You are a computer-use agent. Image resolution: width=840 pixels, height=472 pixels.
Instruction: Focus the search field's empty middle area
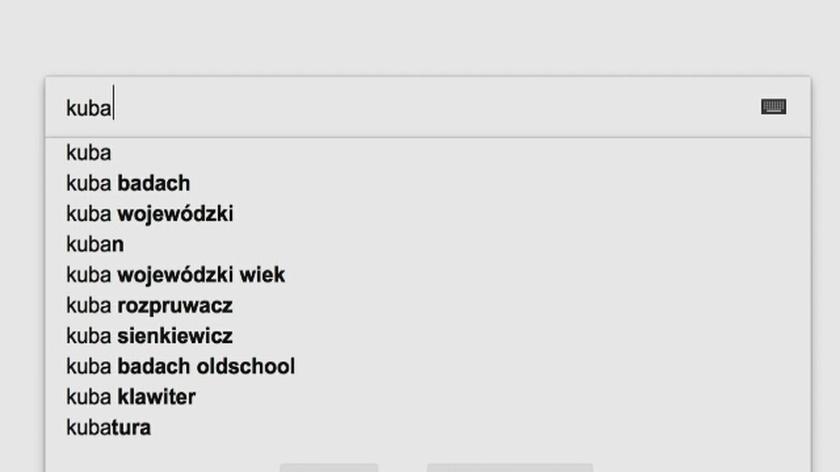pos(430,107)
